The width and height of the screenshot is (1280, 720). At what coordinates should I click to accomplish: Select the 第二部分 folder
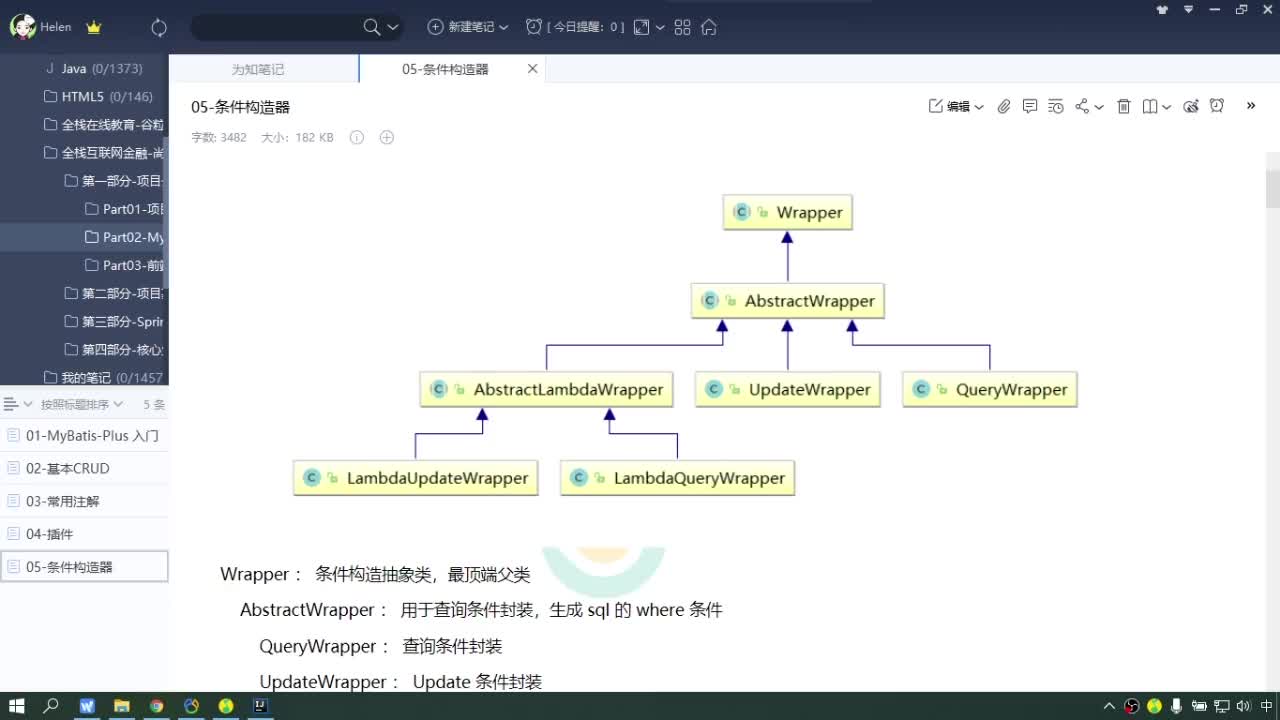coord(84,293)
